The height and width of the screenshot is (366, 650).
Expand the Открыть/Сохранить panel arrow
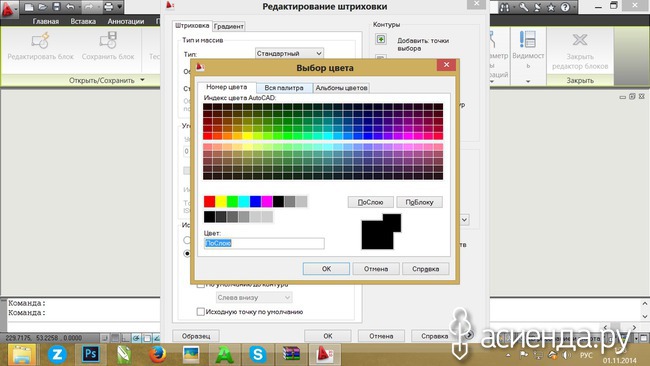coord(142,80)
